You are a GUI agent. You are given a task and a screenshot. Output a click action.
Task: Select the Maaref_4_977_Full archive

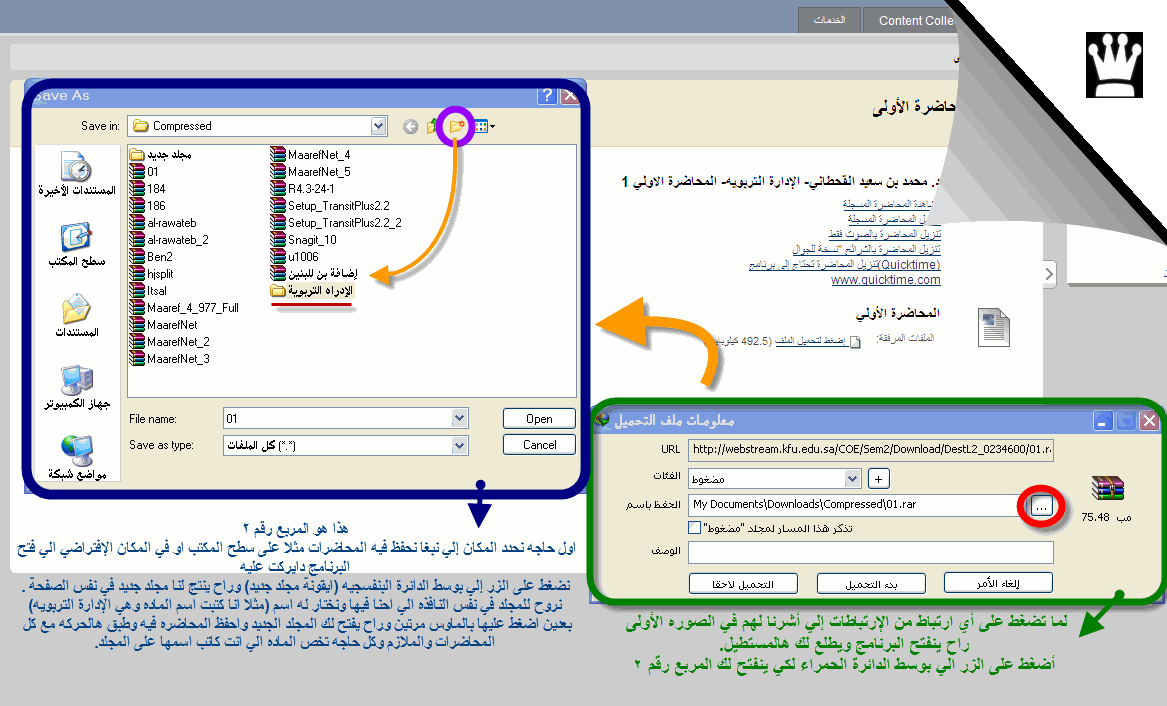tap(185, 308)
